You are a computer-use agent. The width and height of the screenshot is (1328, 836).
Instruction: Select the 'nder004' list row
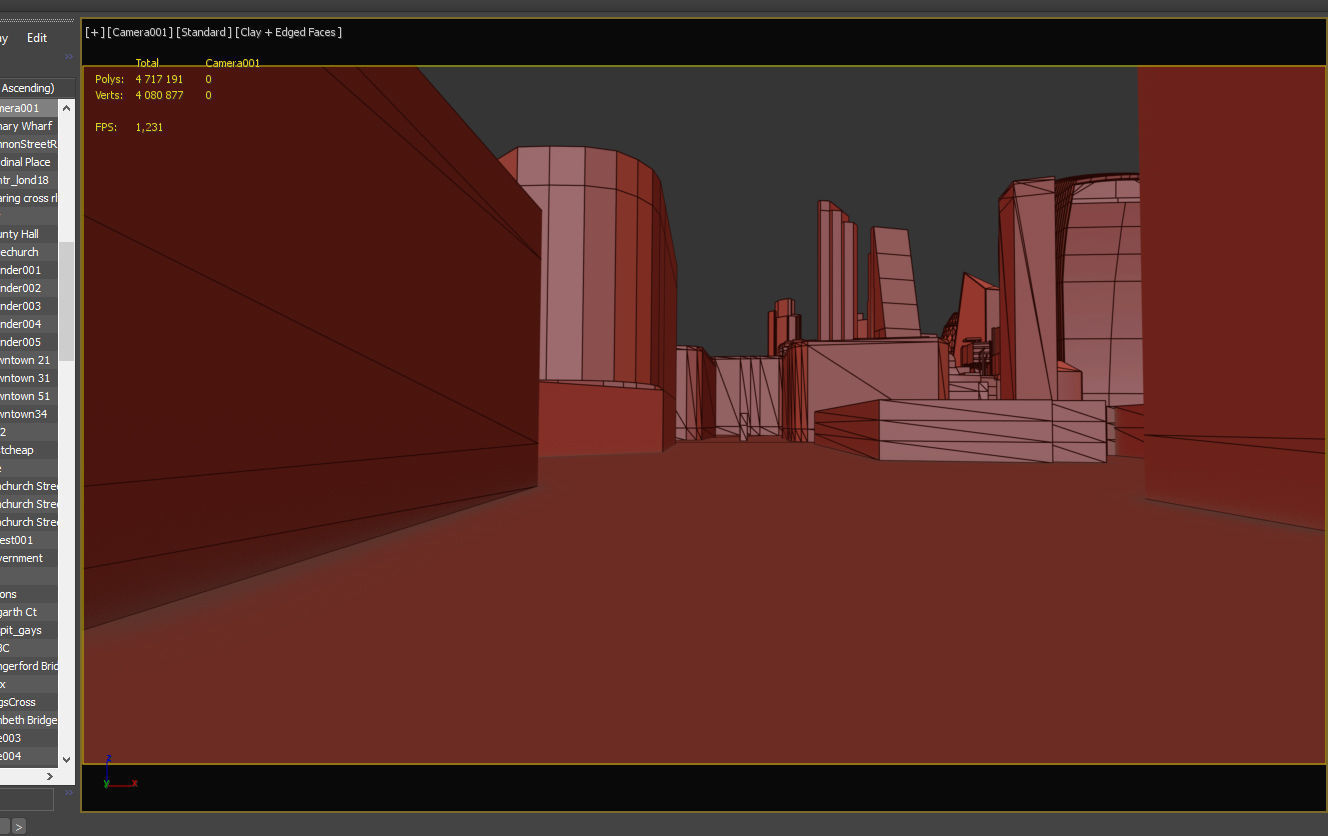29,324
